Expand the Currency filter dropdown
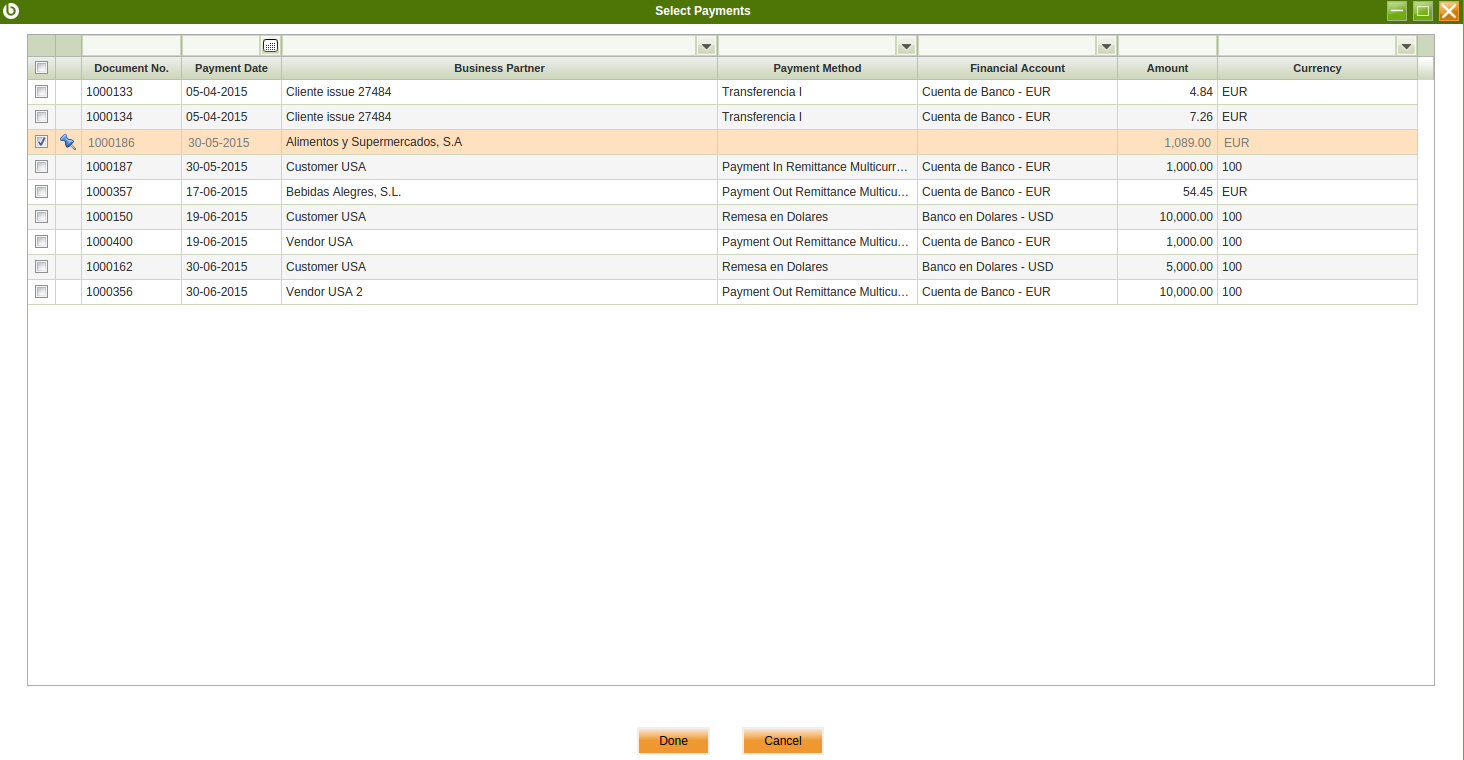Image resolution: width=1464 pixels, height=760 pixels. point(1406,46)
